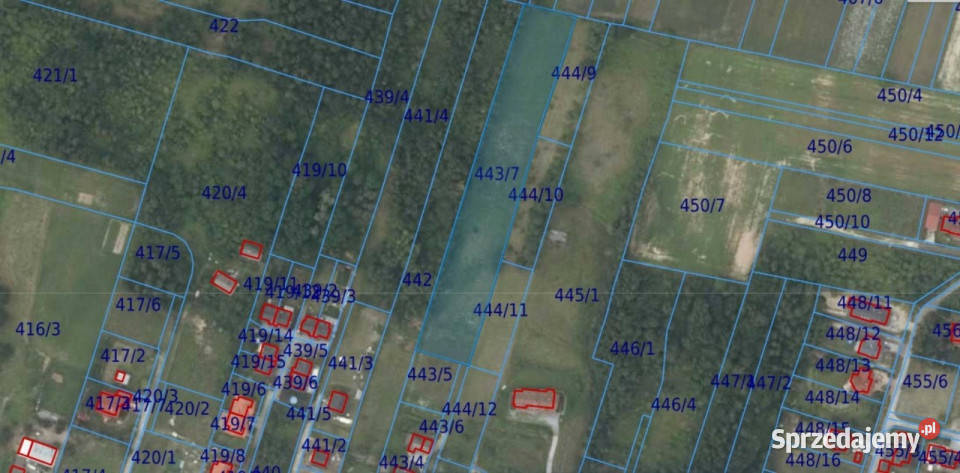This screenshot has height=473, width=960.
Task: Click parcel label 420/1
Action: click(153, 456)
